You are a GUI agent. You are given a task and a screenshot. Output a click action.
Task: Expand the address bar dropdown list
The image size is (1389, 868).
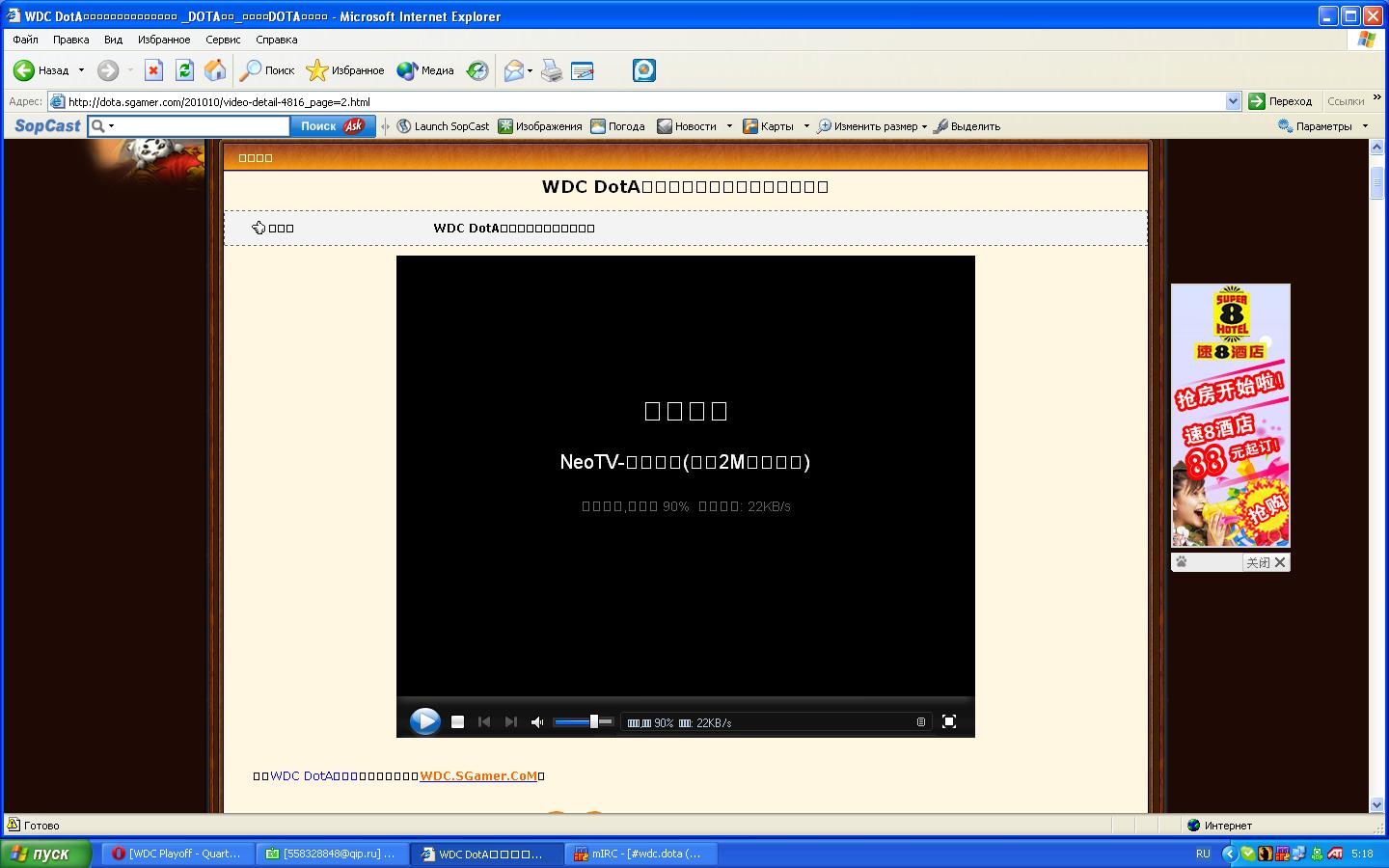(1233, 101)
